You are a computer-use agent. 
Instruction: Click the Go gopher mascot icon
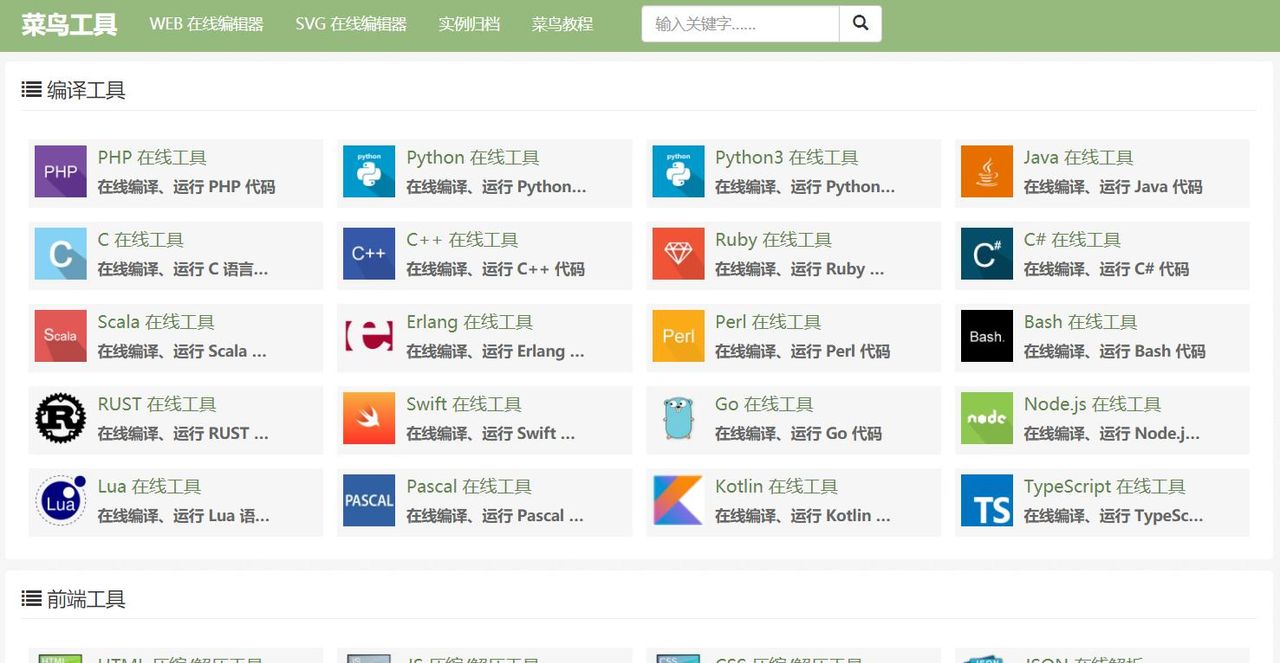point(678,418)
